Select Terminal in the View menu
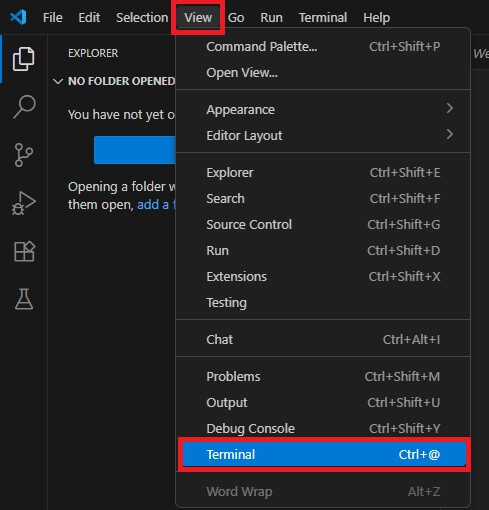The image size is (489, 510). [324, 454]
